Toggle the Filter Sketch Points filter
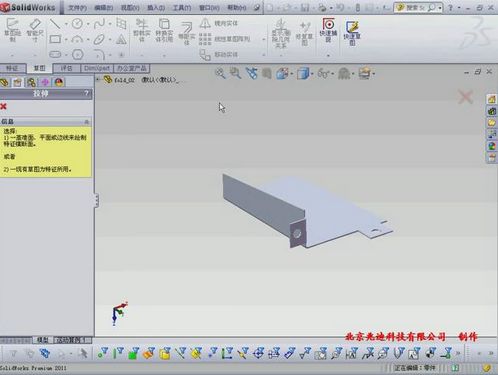This screenshot has width=498, height=375. click(x=212, y=353)
